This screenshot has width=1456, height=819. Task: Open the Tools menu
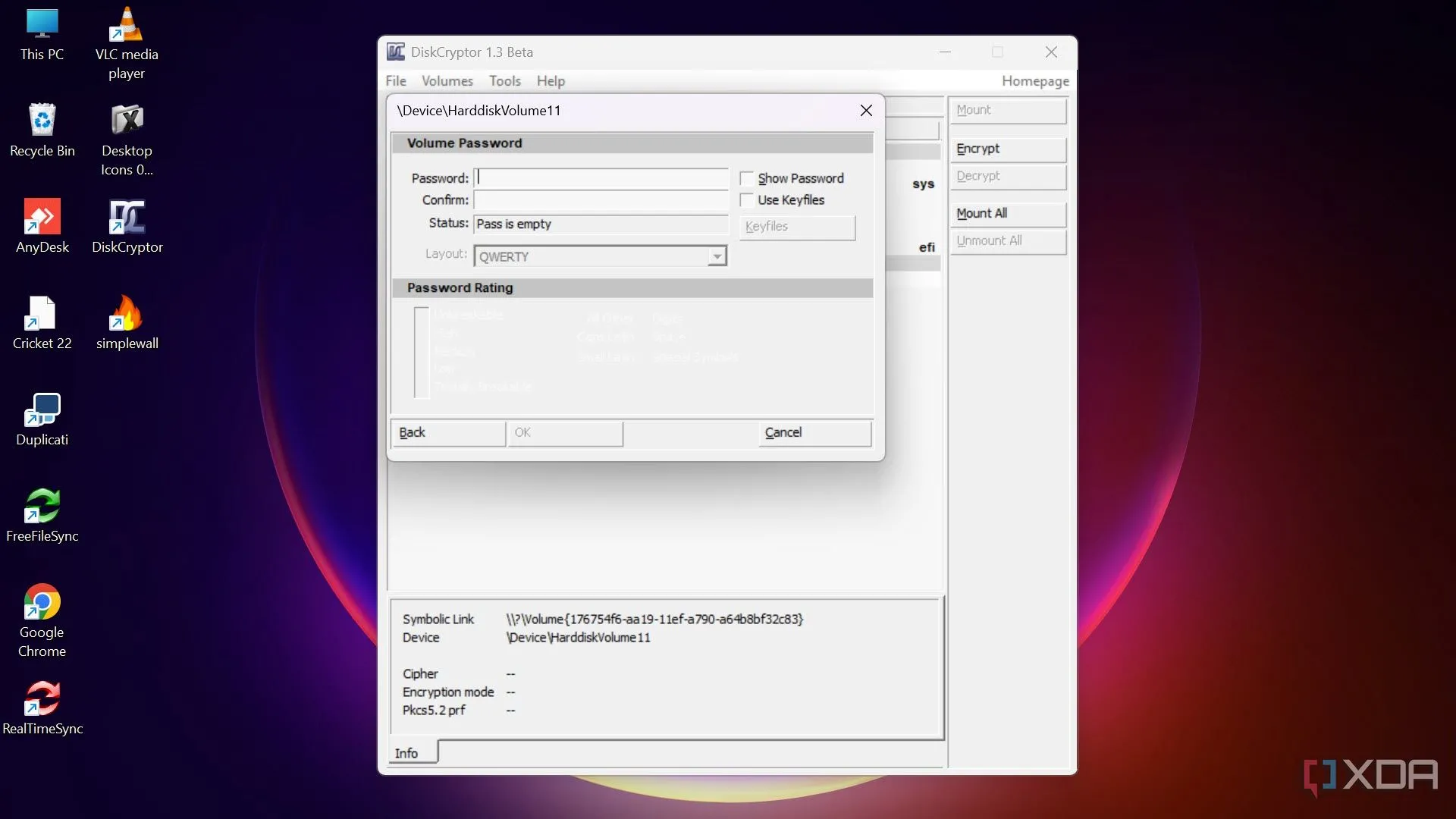[x=504, y=81]
